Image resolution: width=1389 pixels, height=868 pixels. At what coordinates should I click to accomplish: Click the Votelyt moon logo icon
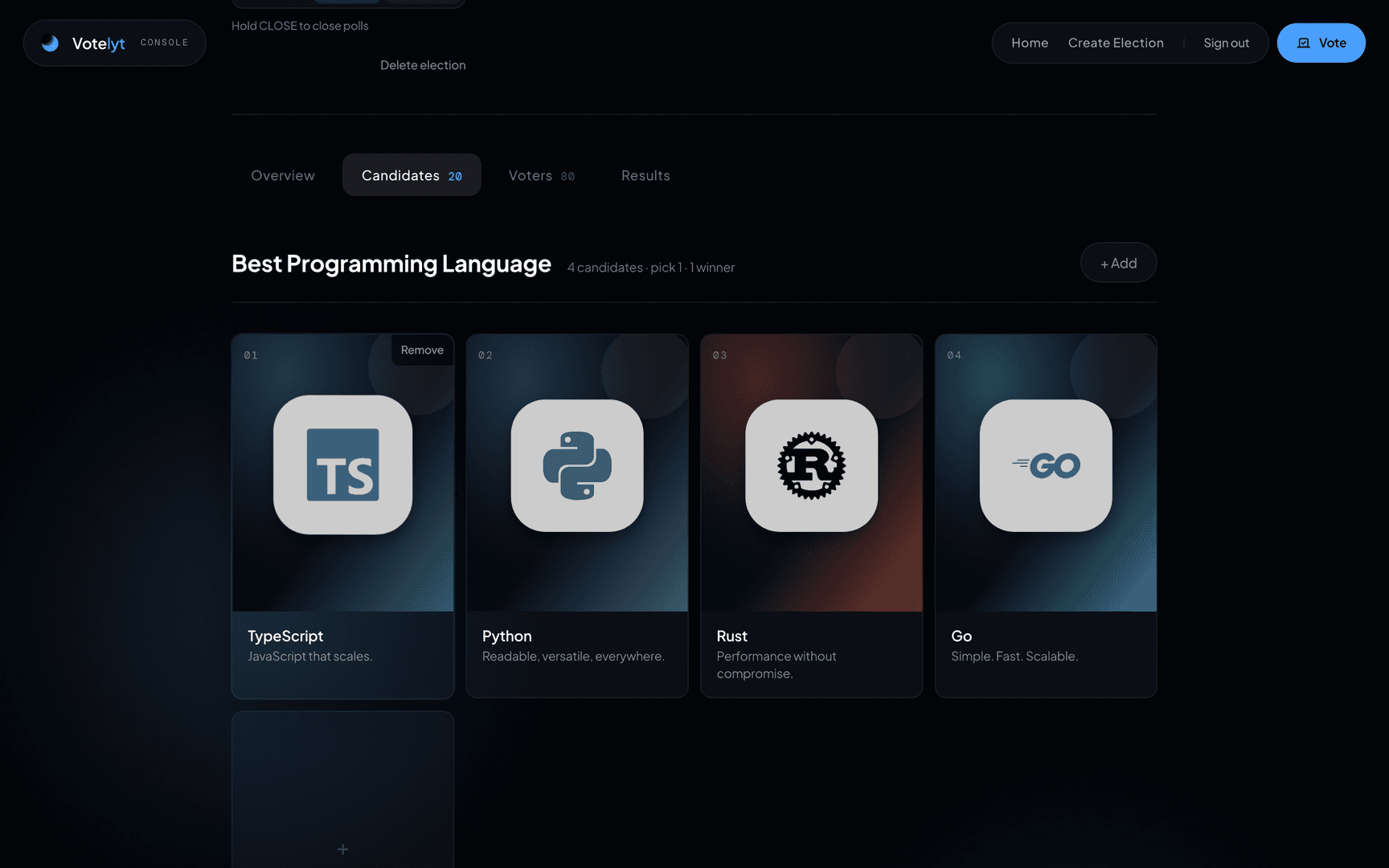pyautogui.click(x=51, y=43)
